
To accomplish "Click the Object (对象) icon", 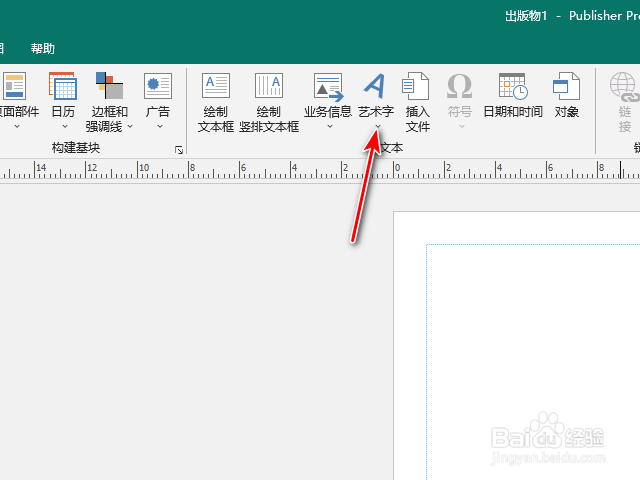I will (567, 86).
